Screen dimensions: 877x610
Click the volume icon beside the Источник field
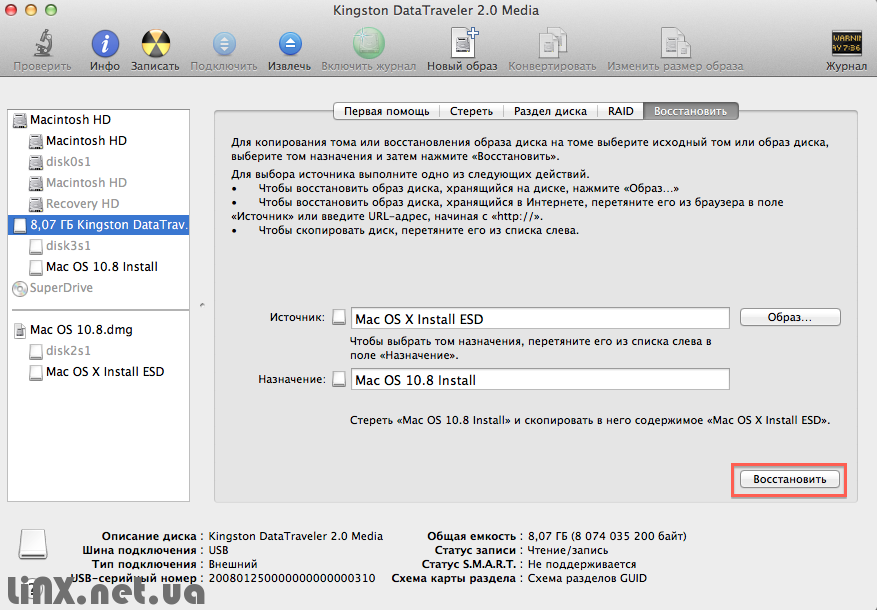click(338, 317)
